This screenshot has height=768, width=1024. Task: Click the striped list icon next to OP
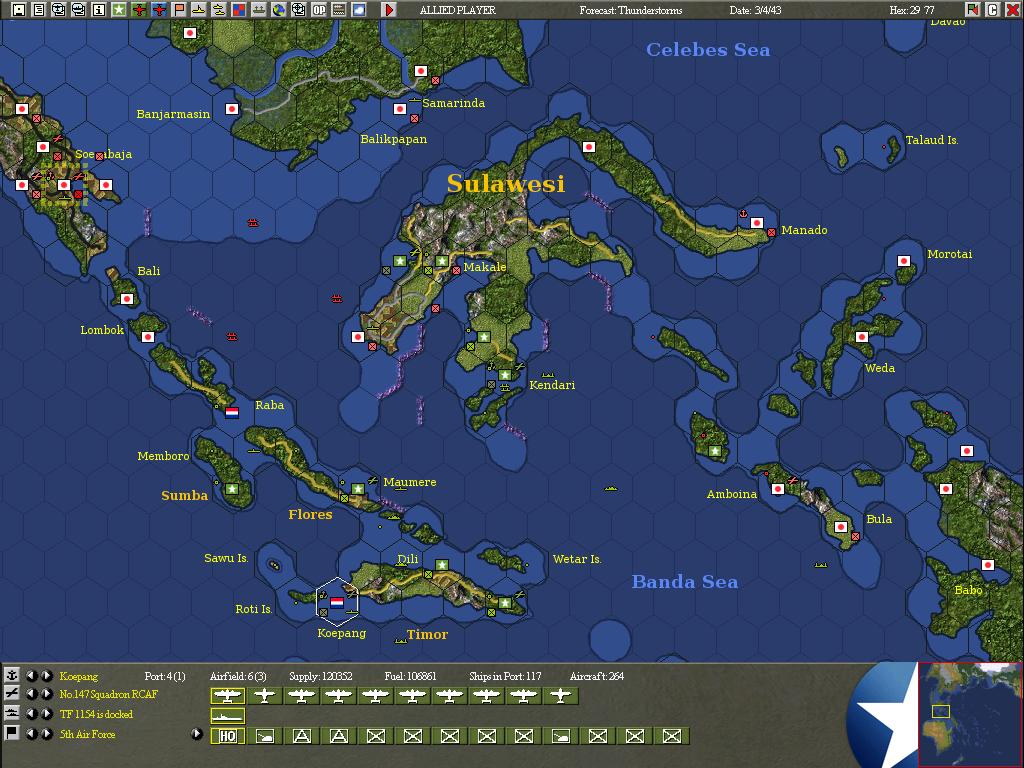339,10
